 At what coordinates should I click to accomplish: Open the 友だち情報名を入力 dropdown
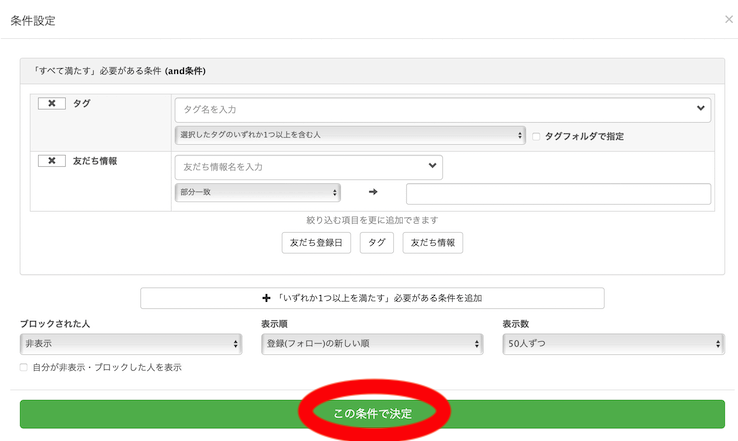pos(308,166)
